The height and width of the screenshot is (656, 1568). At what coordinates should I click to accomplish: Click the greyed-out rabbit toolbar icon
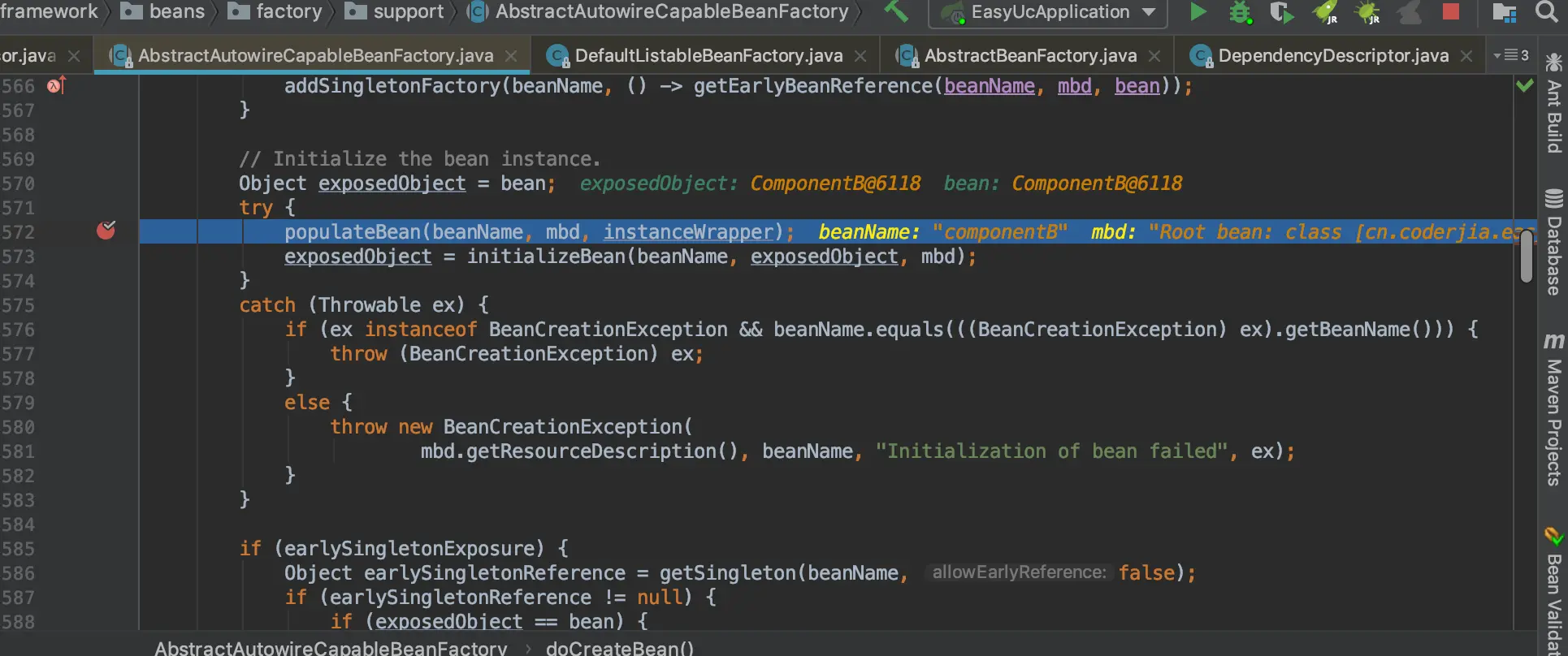click(x=1410, y=12)
